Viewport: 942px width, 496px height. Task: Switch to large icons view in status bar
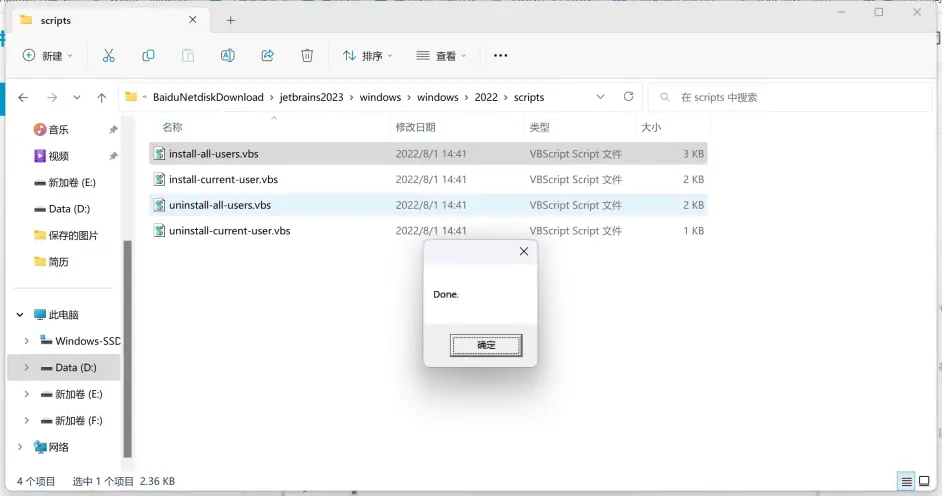(924, 481)
